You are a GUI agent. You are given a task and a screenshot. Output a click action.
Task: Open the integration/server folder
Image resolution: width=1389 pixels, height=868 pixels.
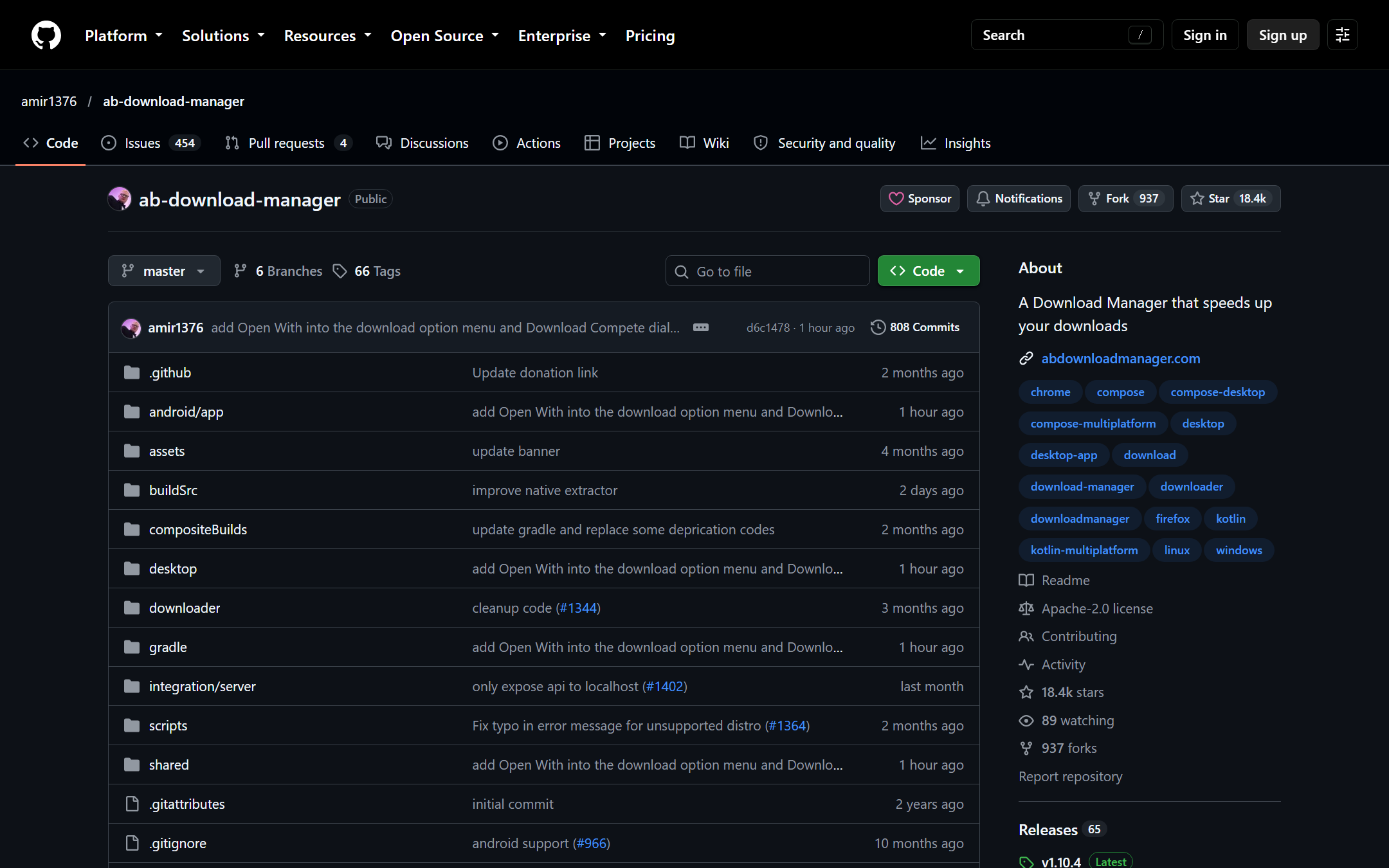202,686
